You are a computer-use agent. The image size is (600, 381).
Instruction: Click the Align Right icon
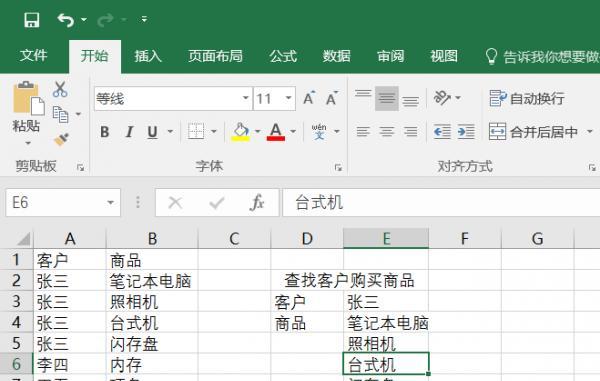pos(410,132)
